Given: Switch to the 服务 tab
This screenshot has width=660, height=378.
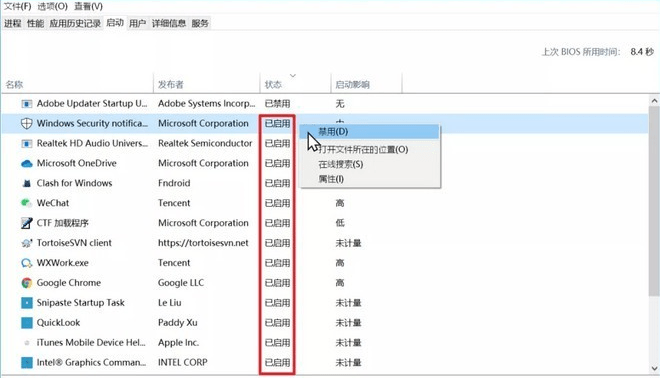Looking at the screenshot, I should [200, 24].
